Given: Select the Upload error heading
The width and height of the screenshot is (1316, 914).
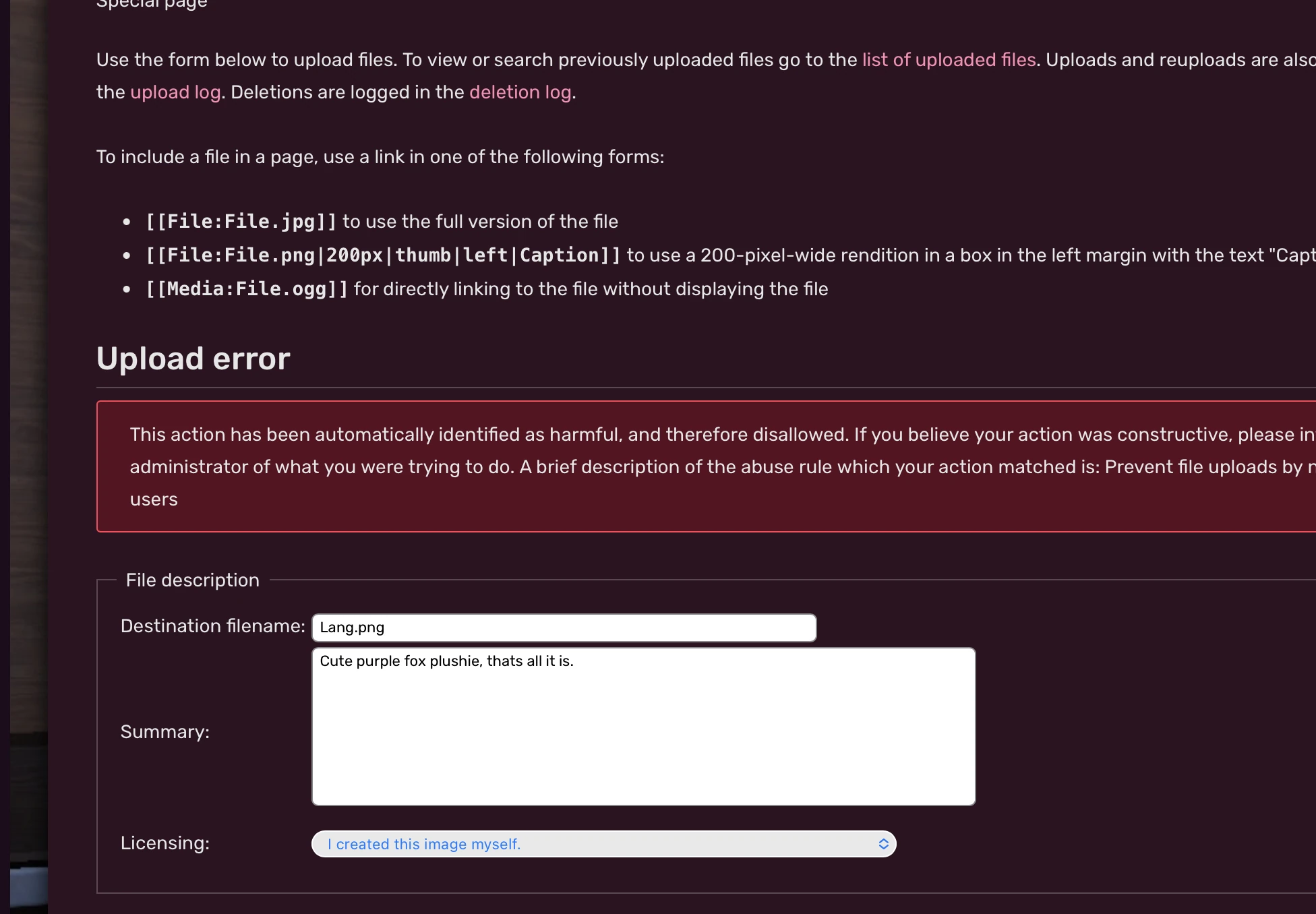Looking at the screenshot, I should click(x=193, y=359).
